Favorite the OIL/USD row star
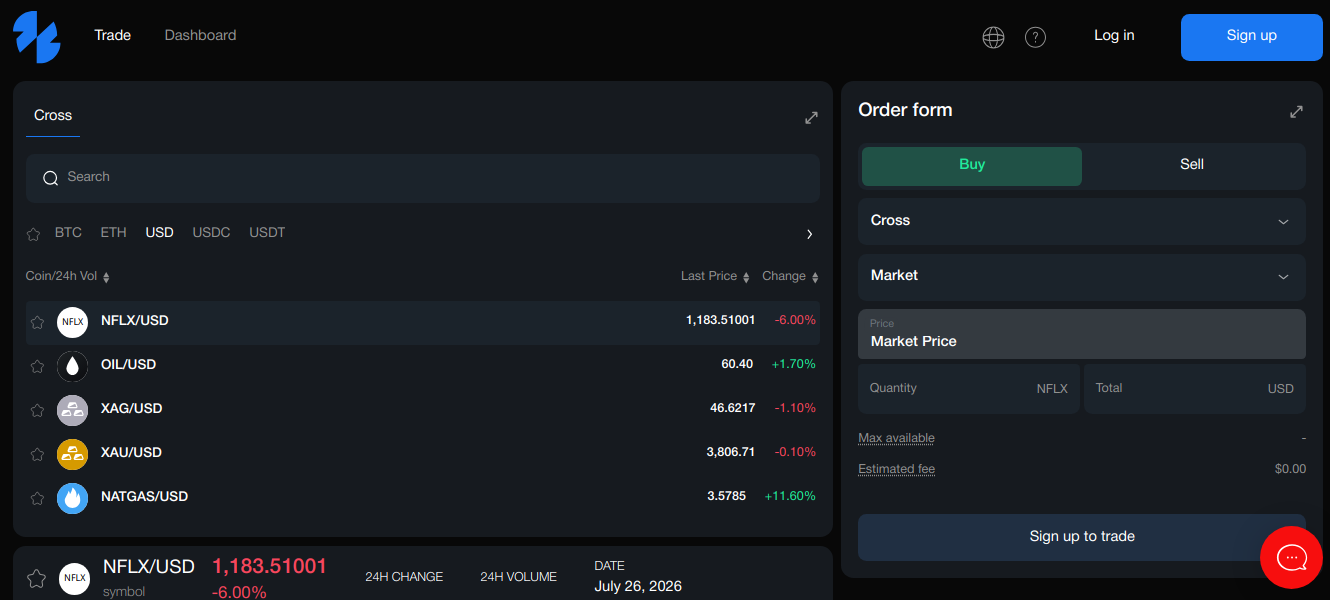 click(x=37, y=366)
